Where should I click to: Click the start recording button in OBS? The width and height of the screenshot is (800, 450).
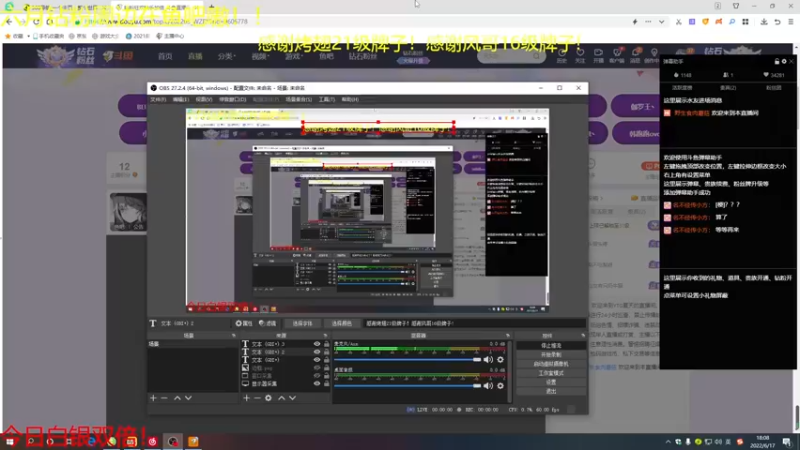point(551,355)
